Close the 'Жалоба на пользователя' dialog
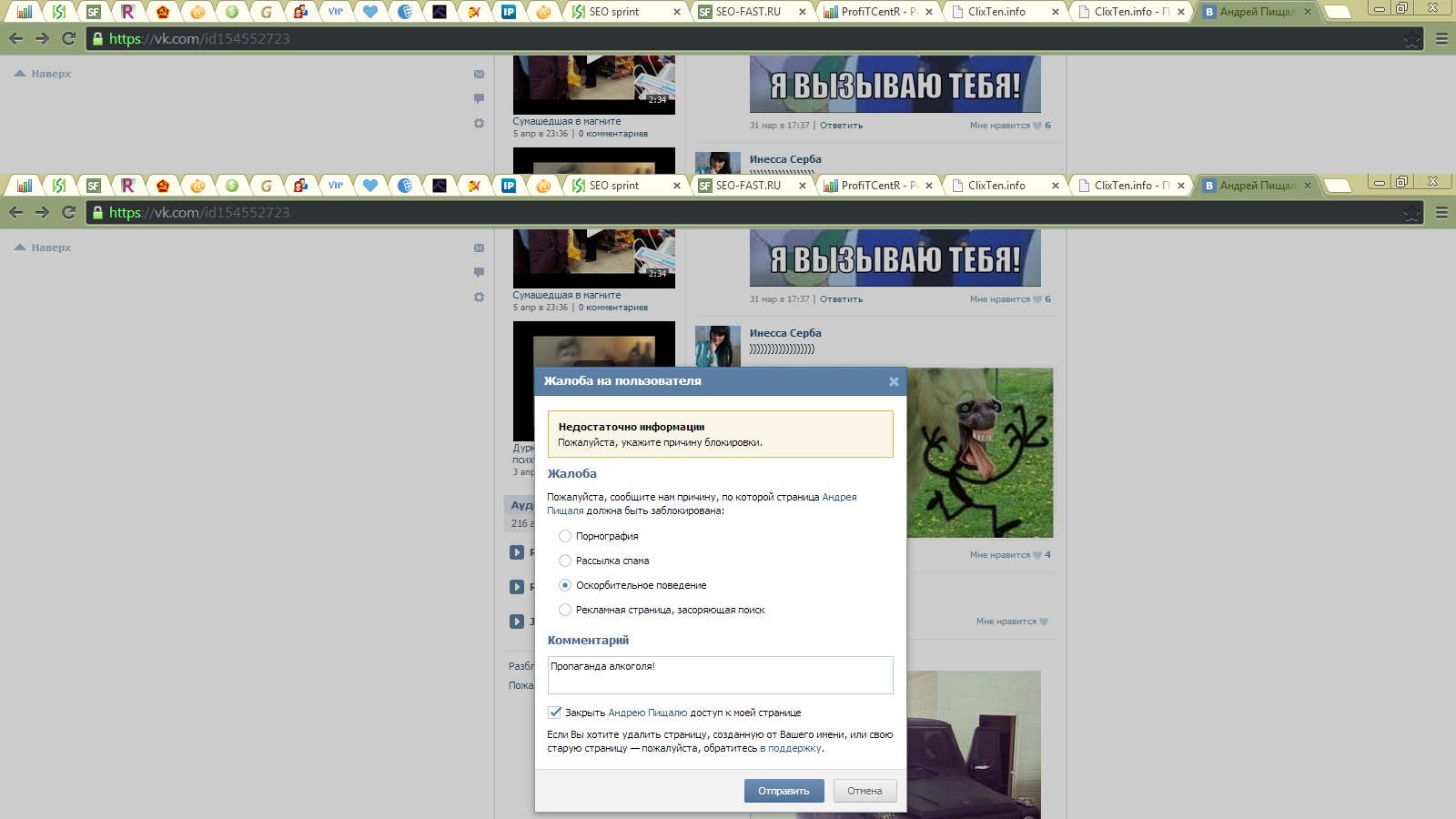The width and height of the screenshot is (1456, 819). click(894, 381)
